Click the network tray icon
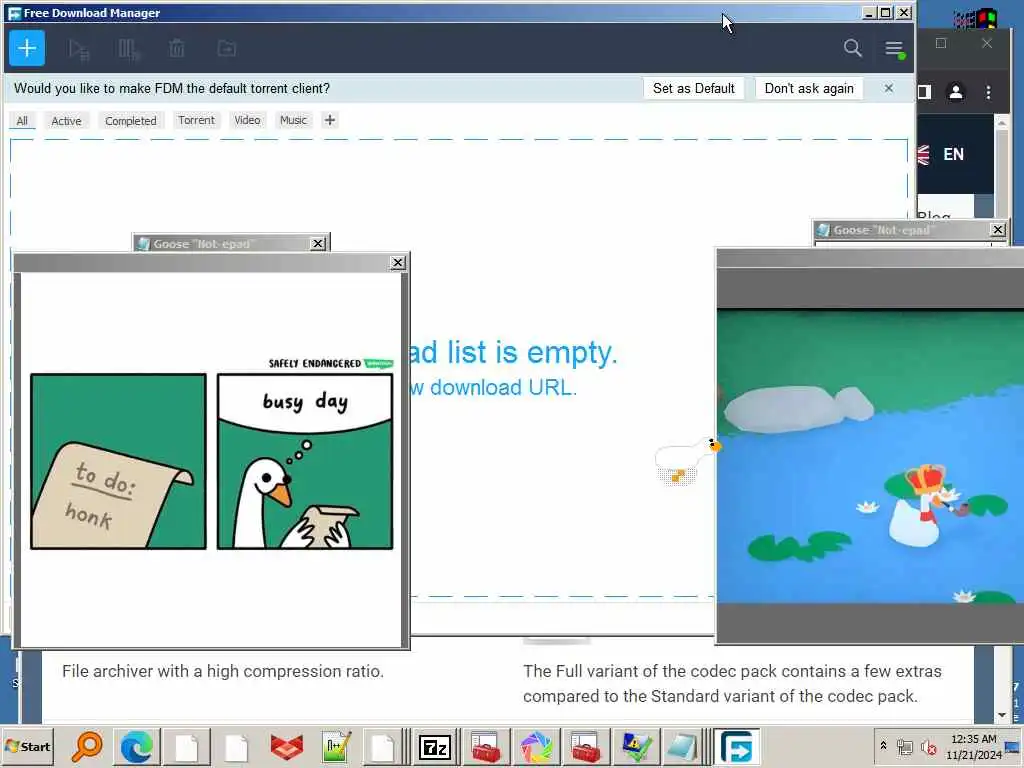This screenshot has width=1024, height=768. tap(904, 746)
